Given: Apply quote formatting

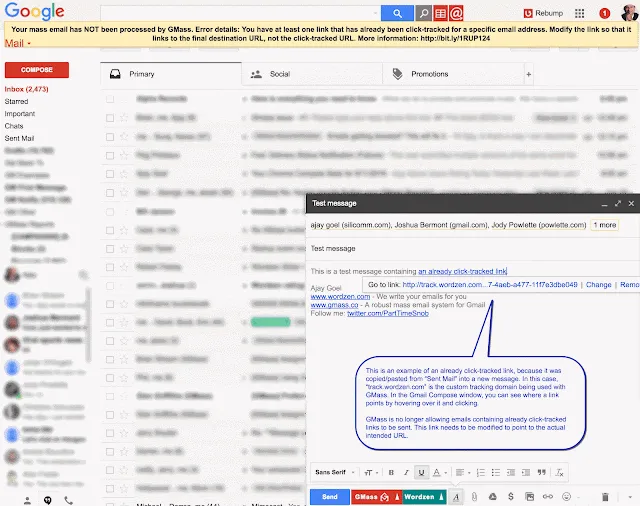Looking at the screenshot, I should click(542, 473).
